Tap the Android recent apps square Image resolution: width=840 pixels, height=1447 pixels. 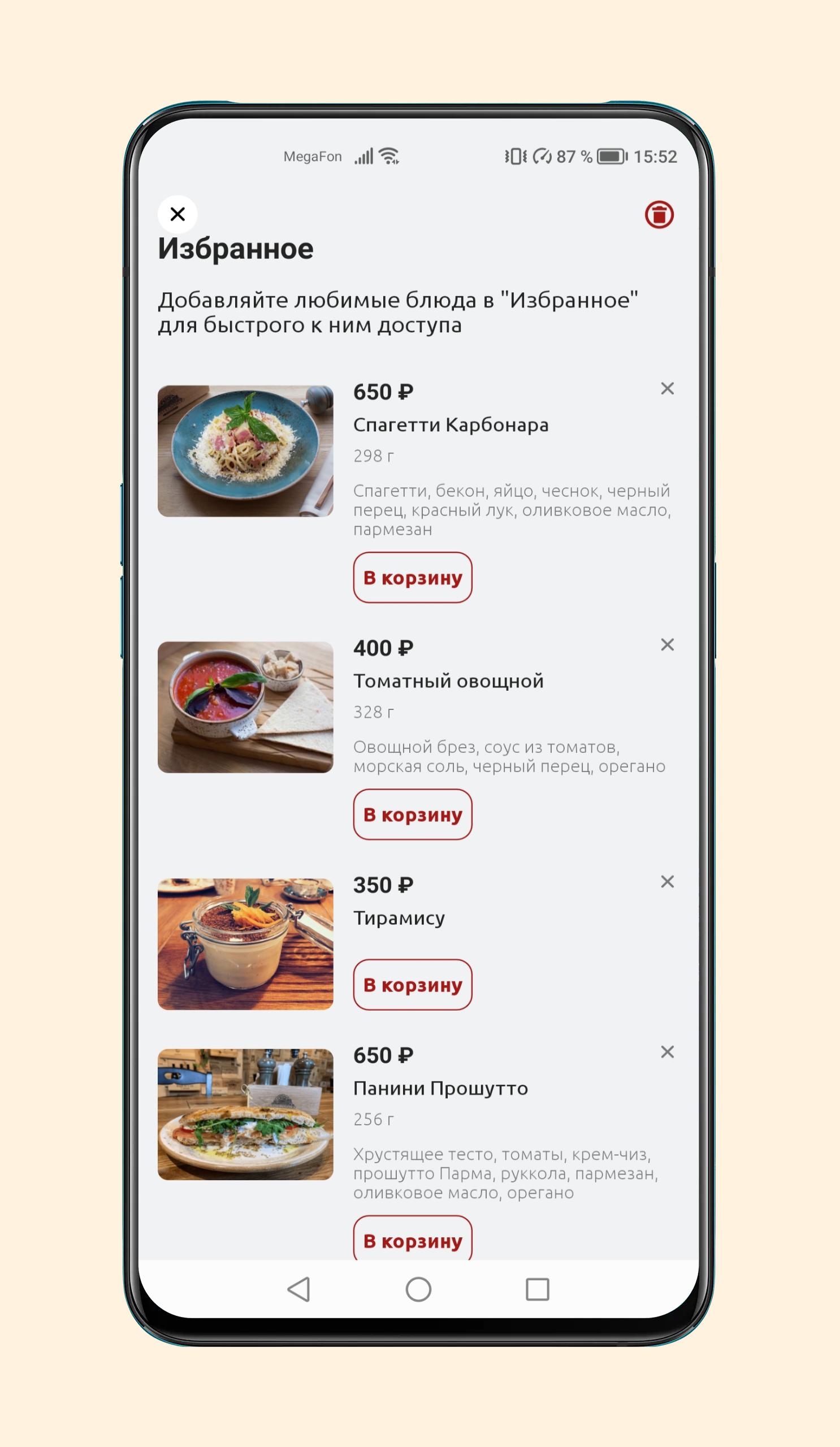point(538,1290)
